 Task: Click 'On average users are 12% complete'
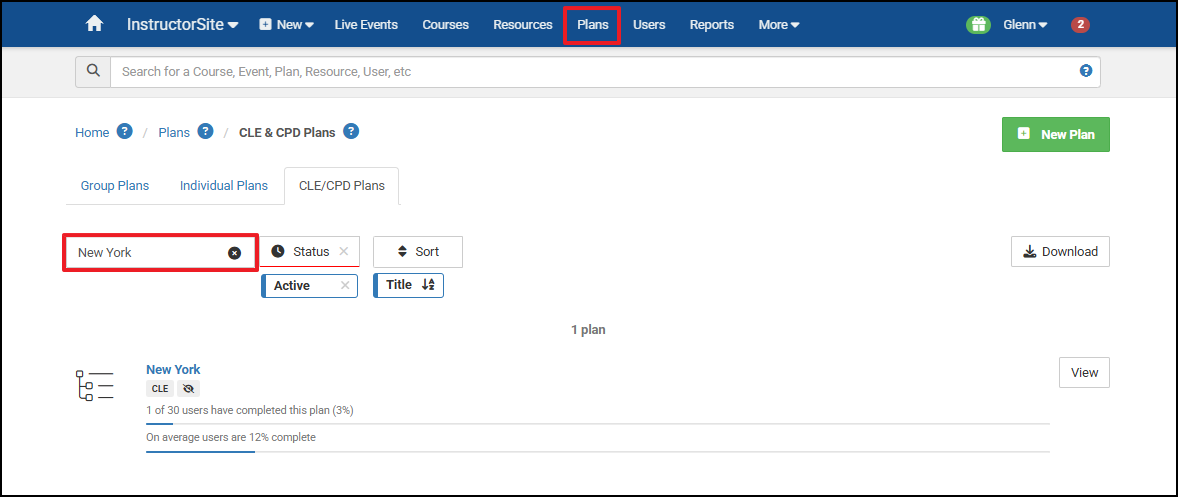coord(231,437)
